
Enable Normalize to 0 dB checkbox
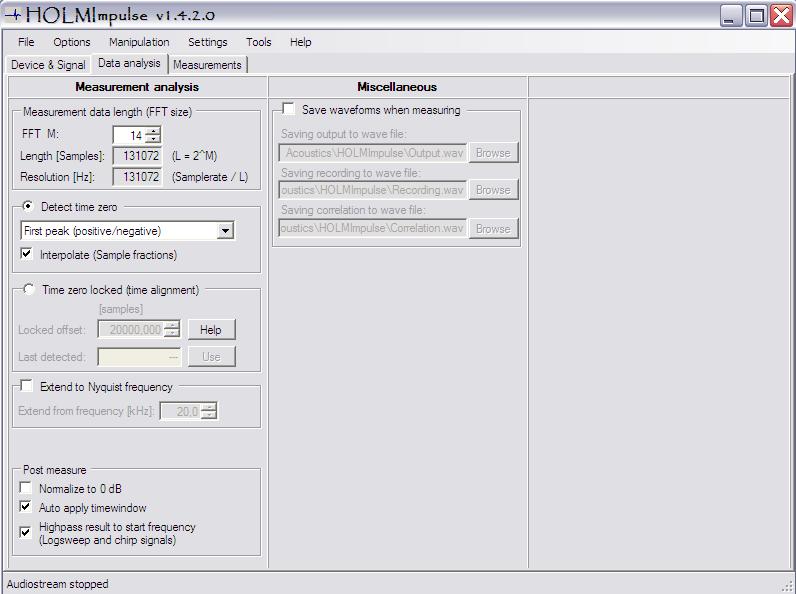coord(25,488)
